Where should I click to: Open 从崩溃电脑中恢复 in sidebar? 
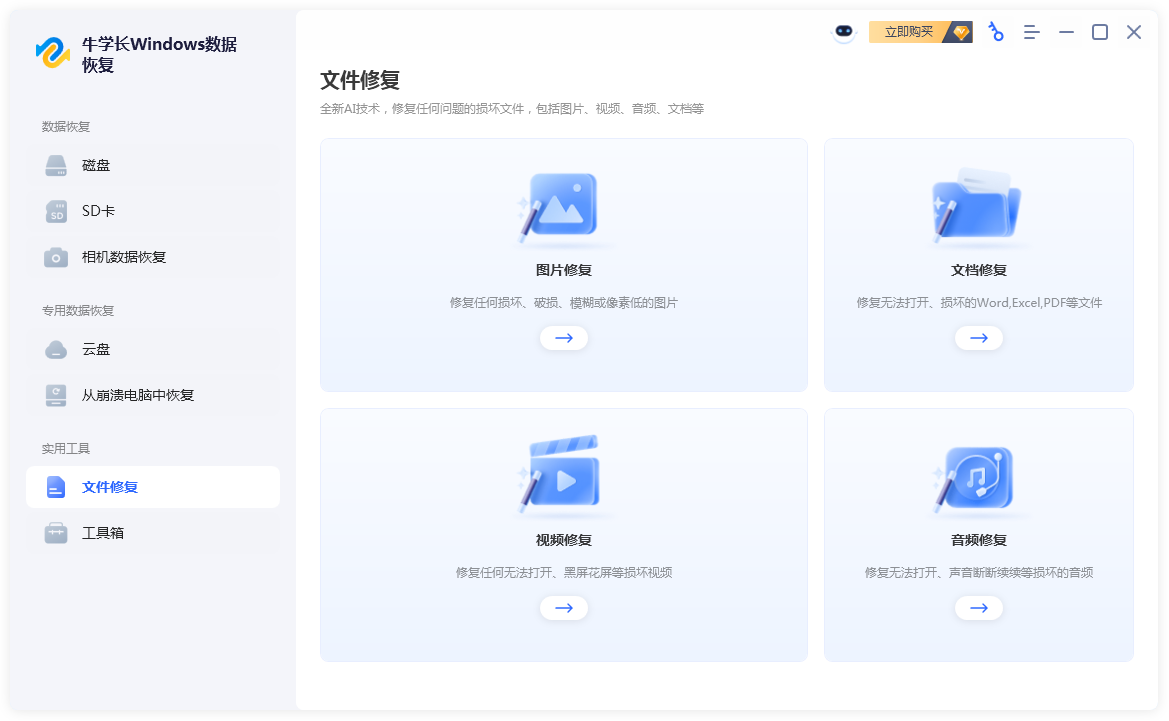(137, 395)
